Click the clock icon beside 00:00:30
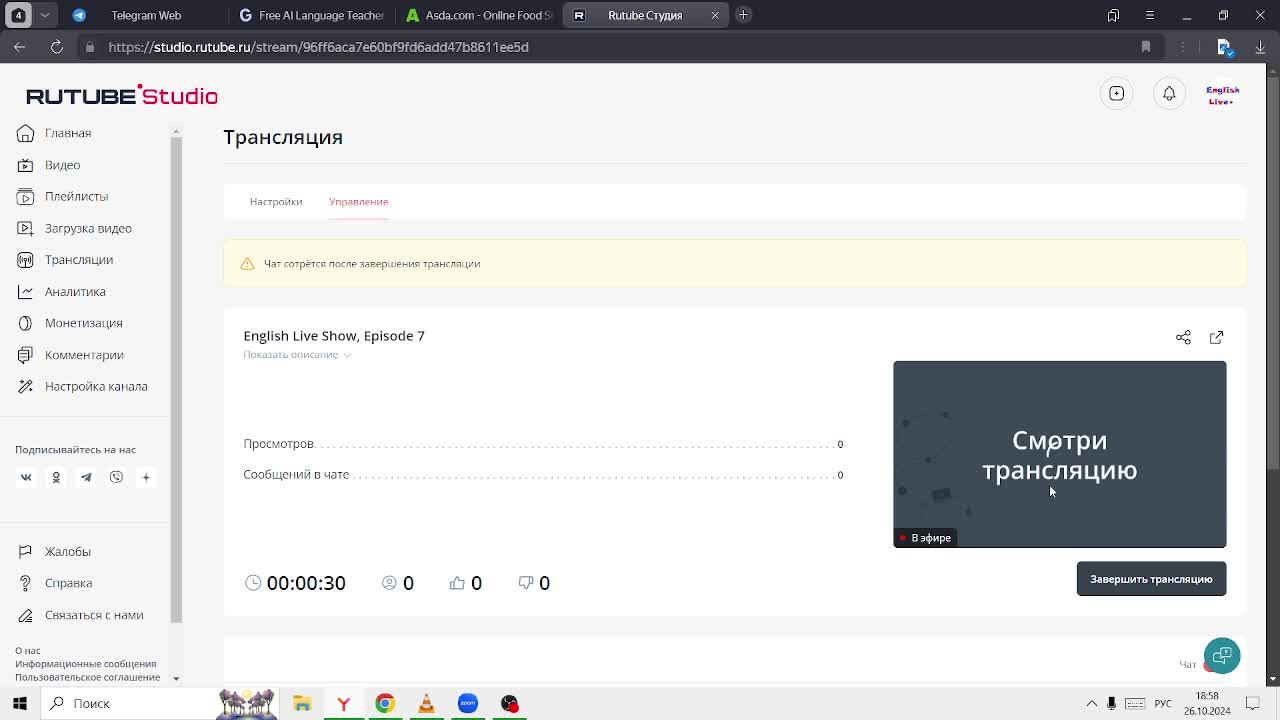This screenshot has width=1280, height=720. [253, 583]
